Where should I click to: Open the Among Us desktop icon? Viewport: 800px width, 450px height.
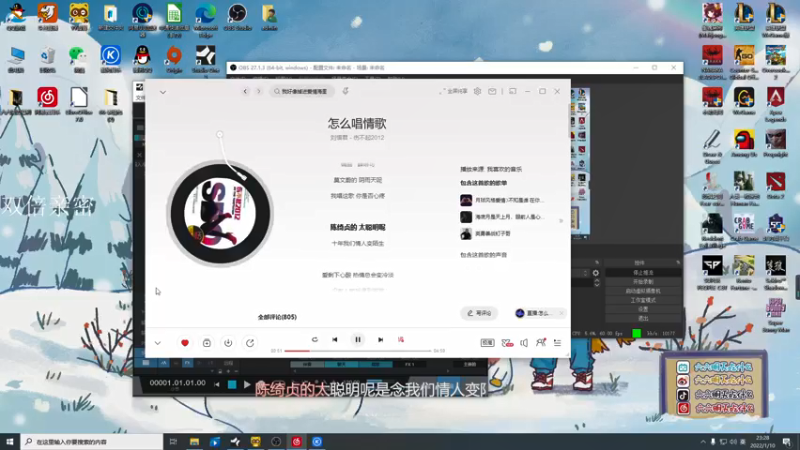[x=744, y=143]
